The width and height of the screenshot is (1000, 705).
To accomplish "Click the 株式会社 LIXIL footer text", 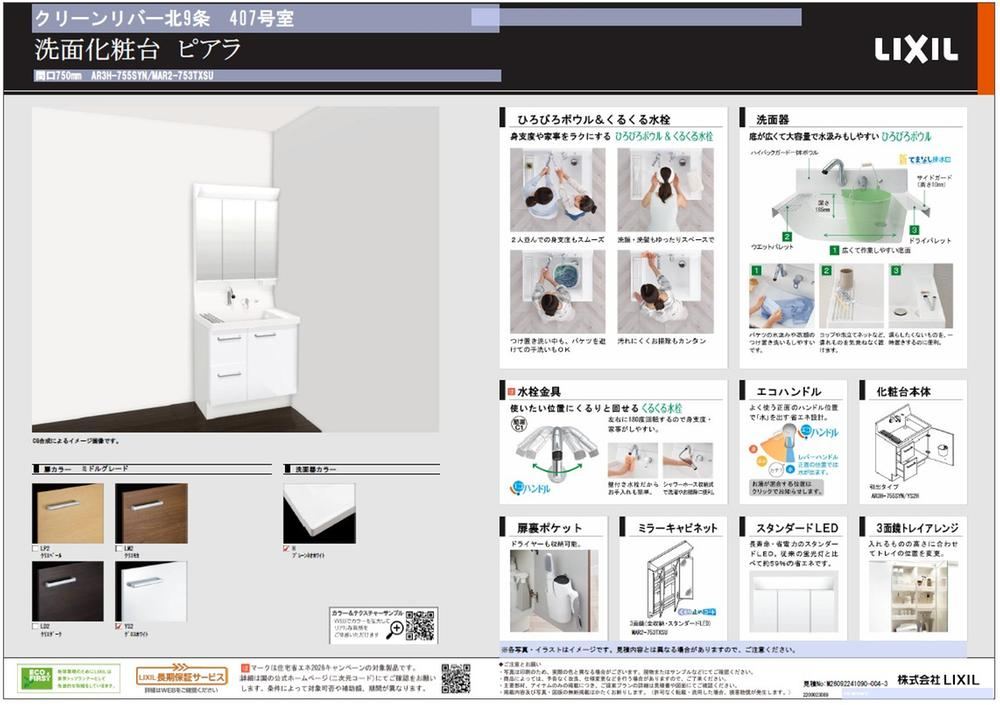I will click(938, 679).
